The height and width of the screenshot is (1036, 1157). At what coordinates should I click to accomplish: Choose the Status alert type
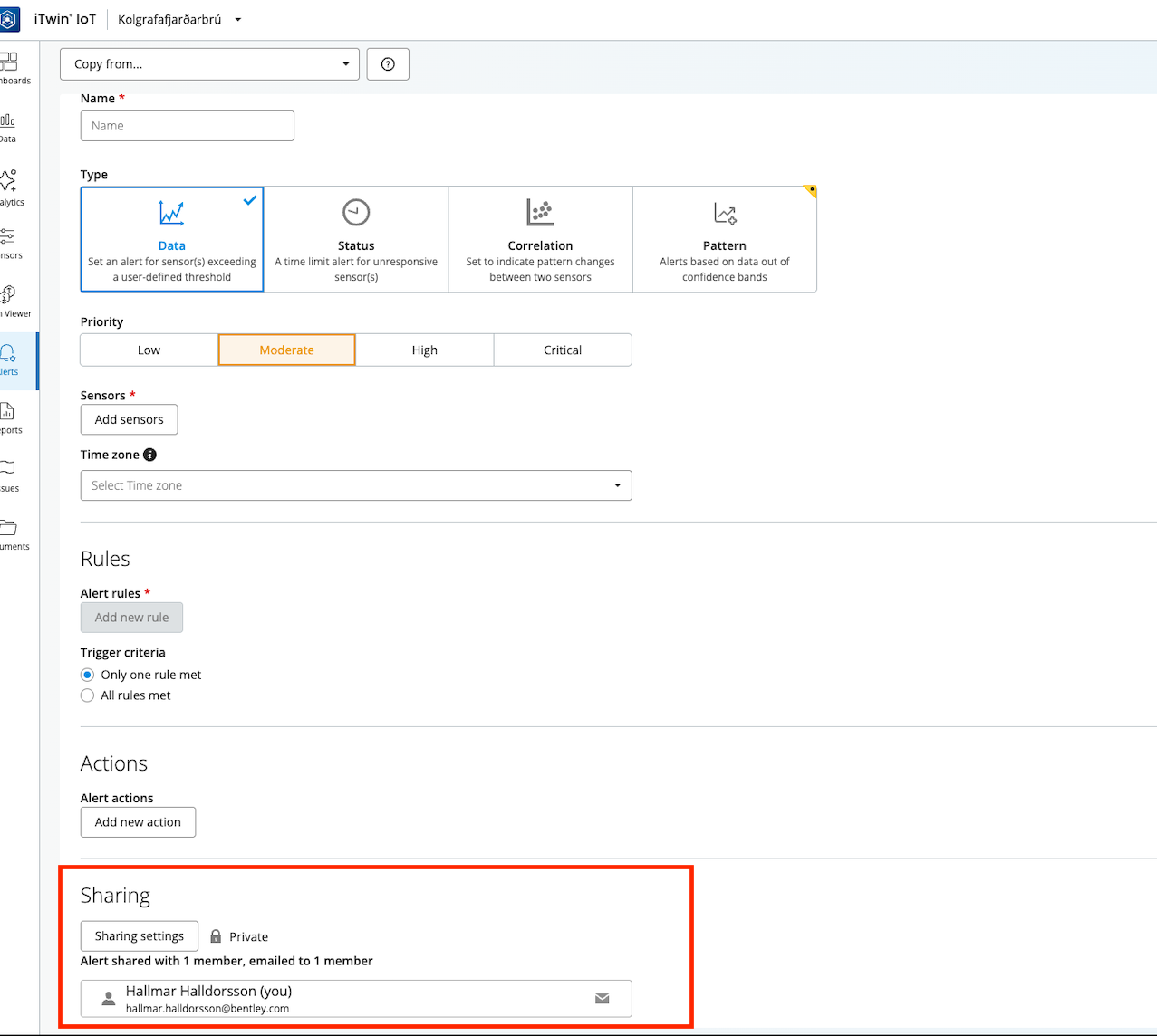coord(356,240)
